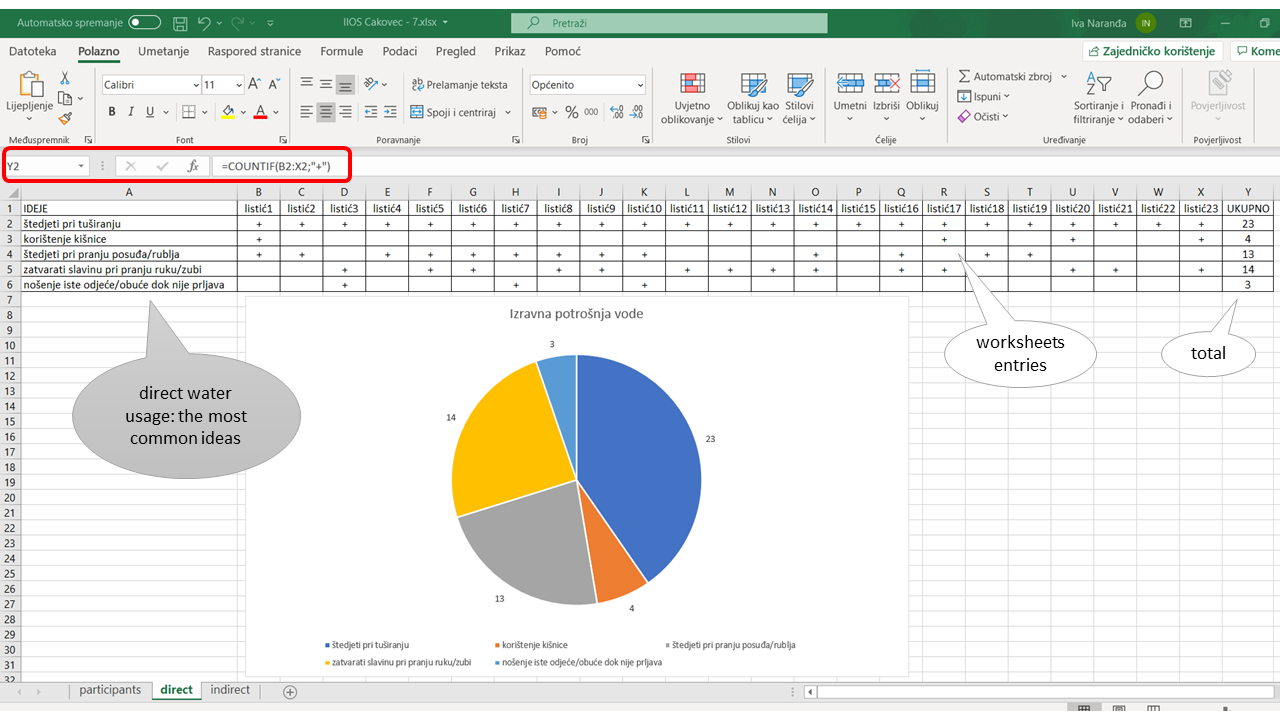Open Oblikuj kao tablicu menu

coord(752,98)
